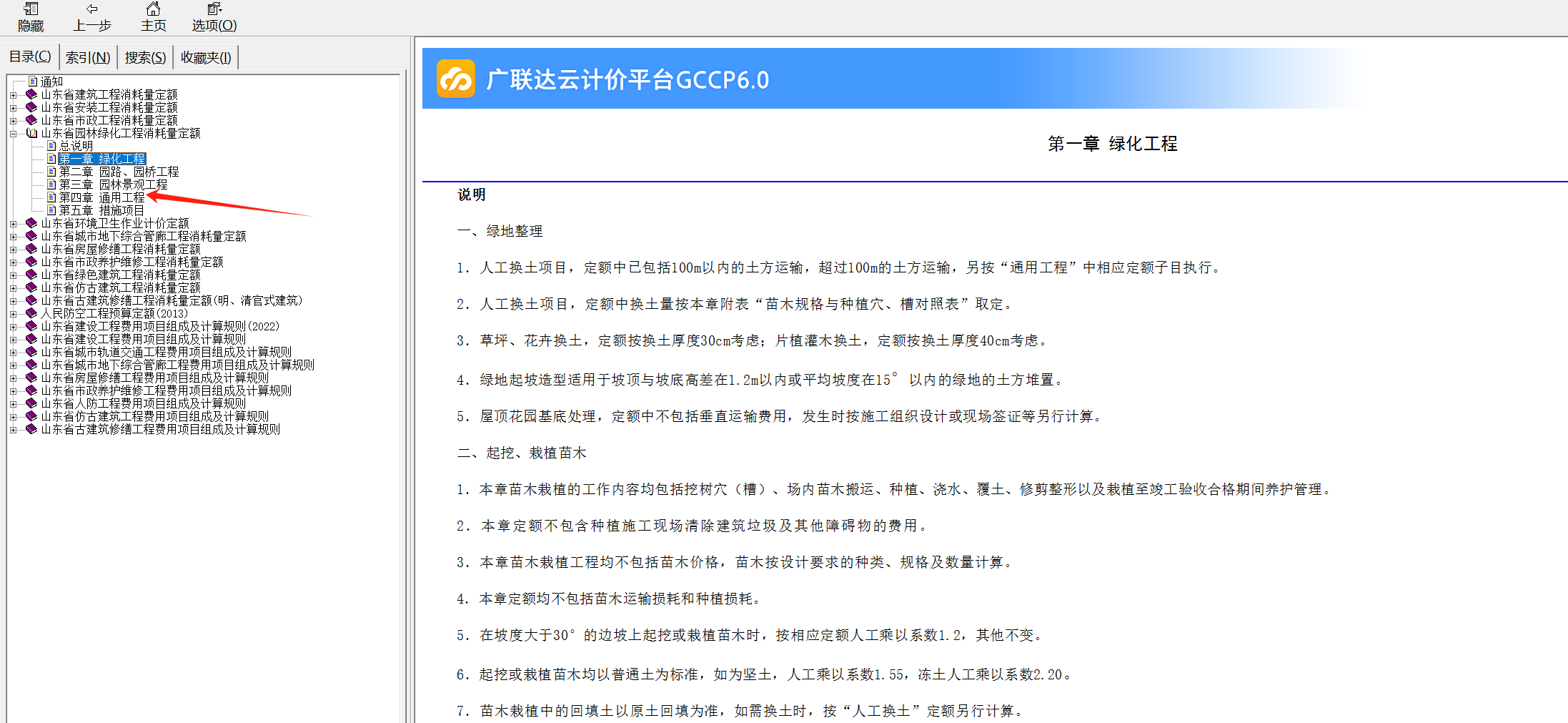The height and width of the screenshot is (723, 1568).
Task: Click the page icon of 第四章 通用工程
Action: pos(51,197)
